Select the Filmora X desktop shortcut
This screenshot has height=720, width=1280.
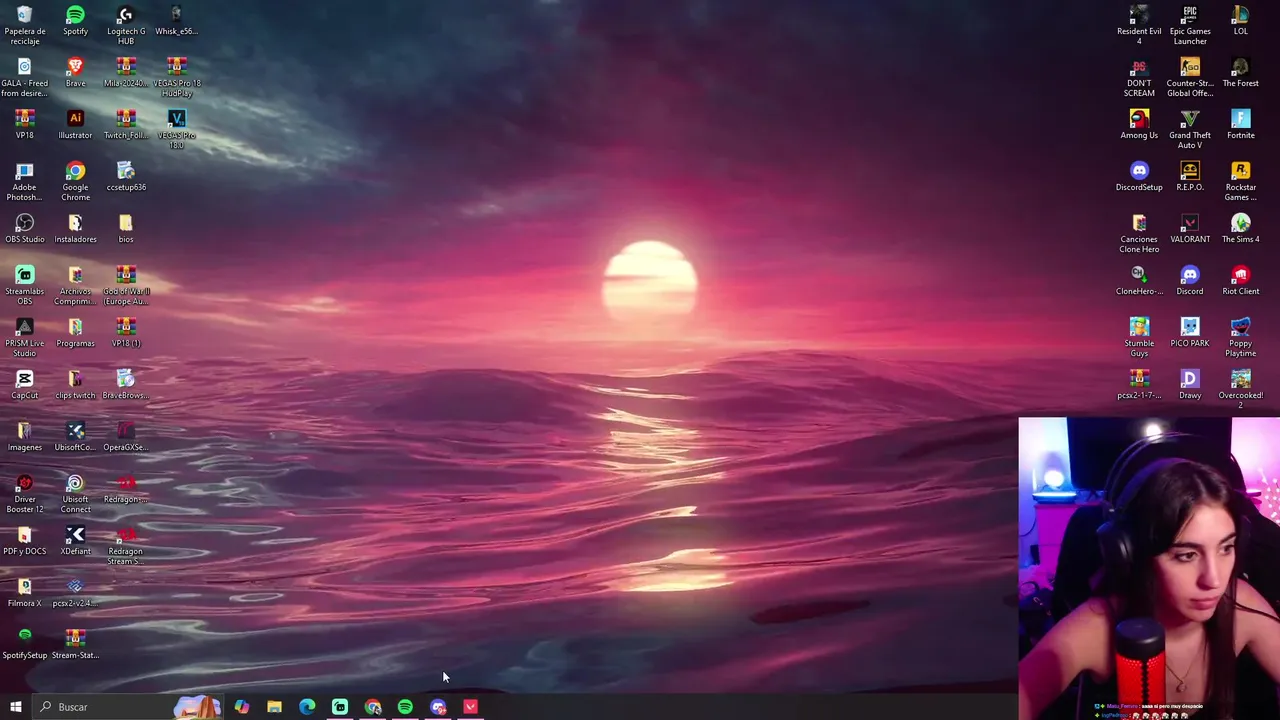(x=24, y=592)
